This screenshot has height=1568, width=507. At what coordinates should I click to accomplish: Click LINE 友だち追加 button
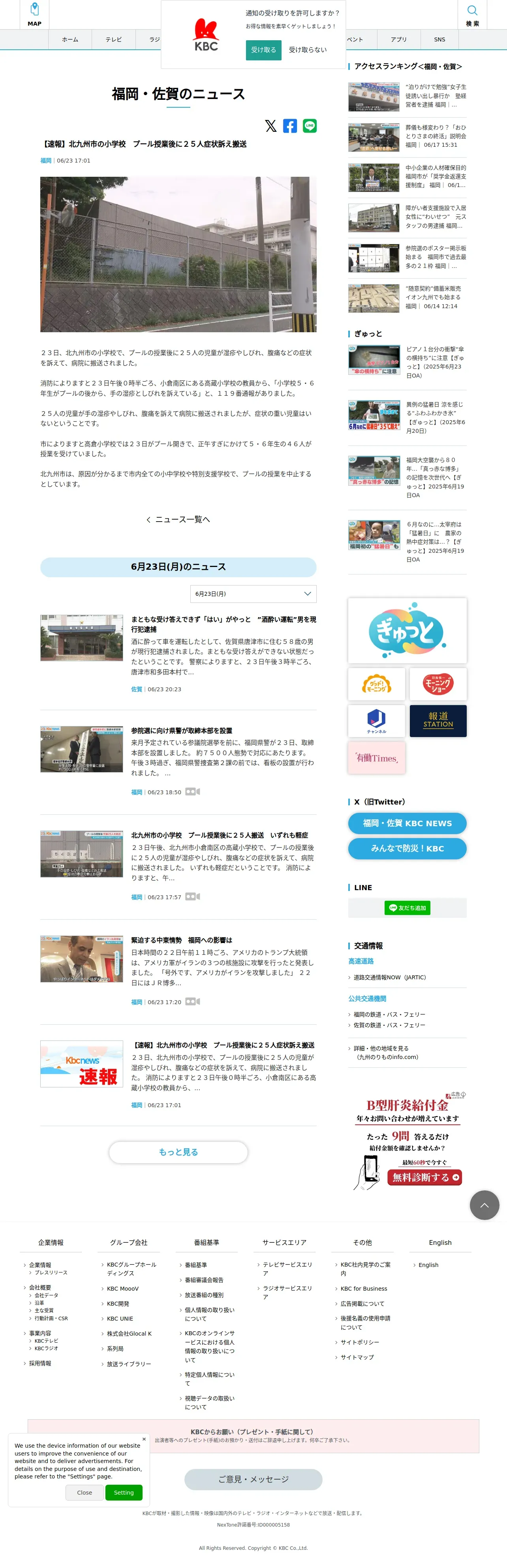pyautogui.click(x=407, y=907)
